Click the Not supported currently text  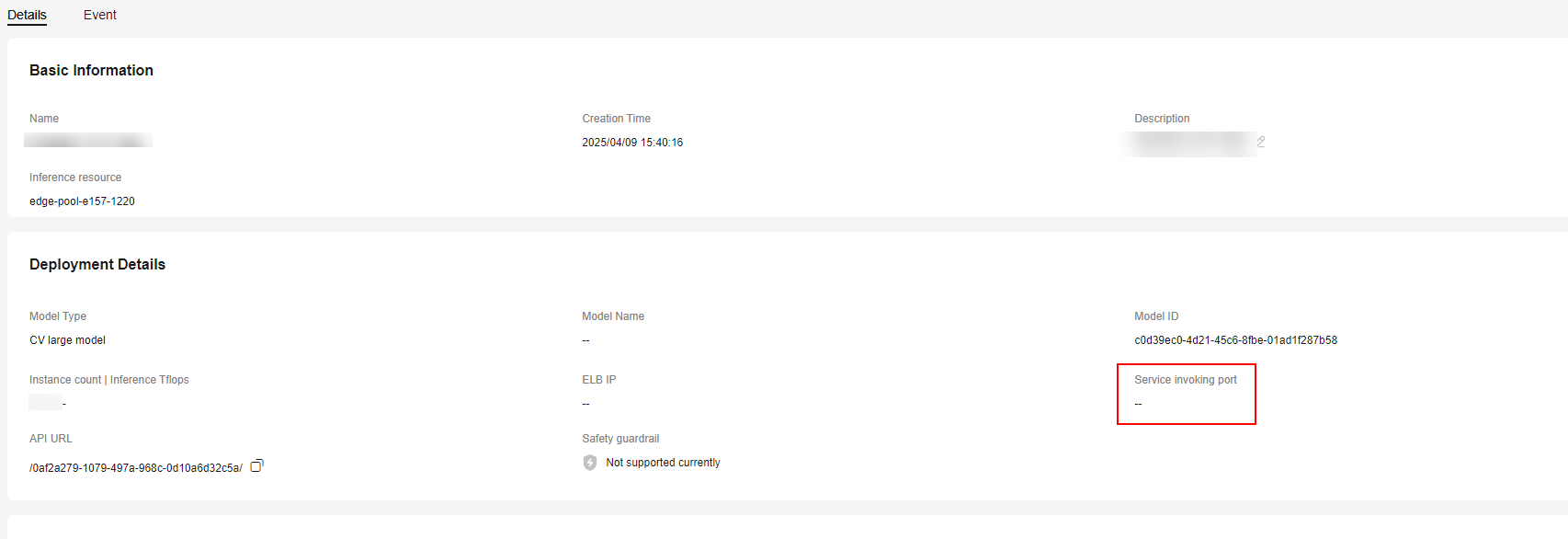pos(663,463)
